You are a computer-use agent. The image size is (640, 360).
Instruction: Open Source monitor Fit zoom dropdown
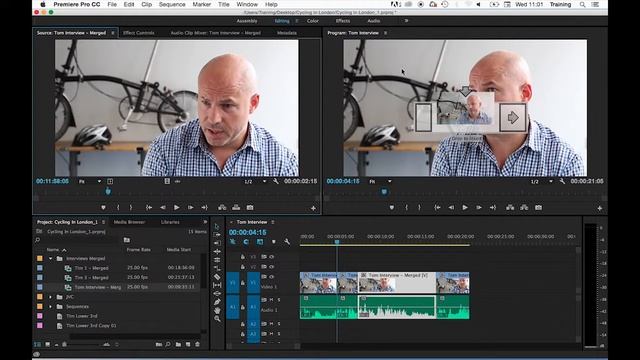click(x=90, y=181)
